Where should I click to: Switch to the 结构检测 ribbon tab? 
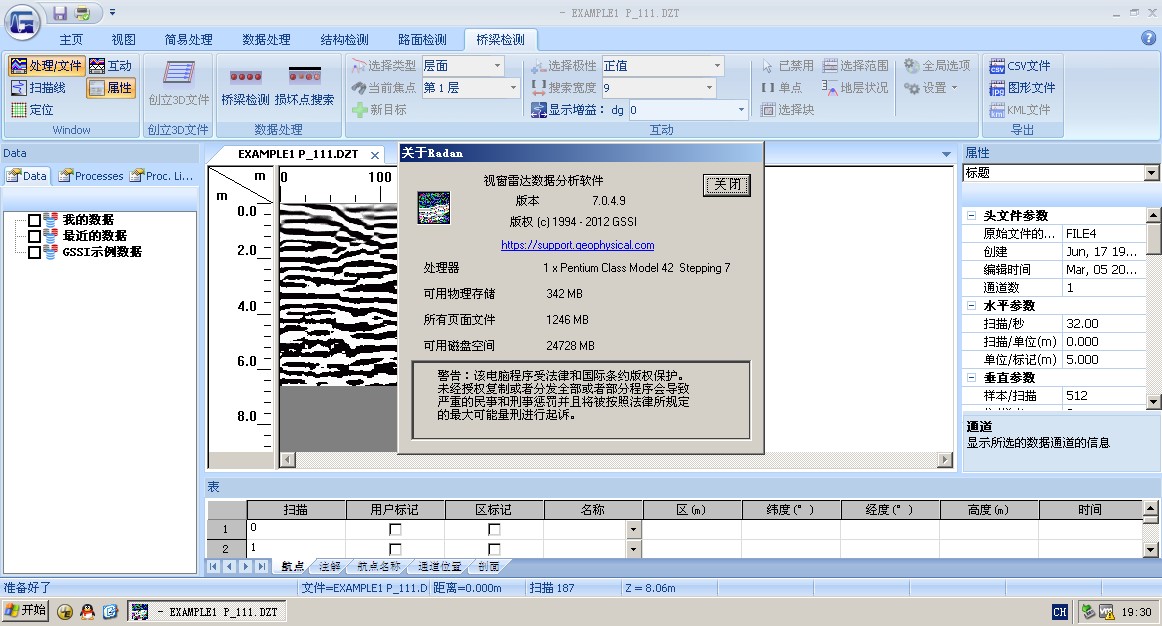(x=344, y=39)
